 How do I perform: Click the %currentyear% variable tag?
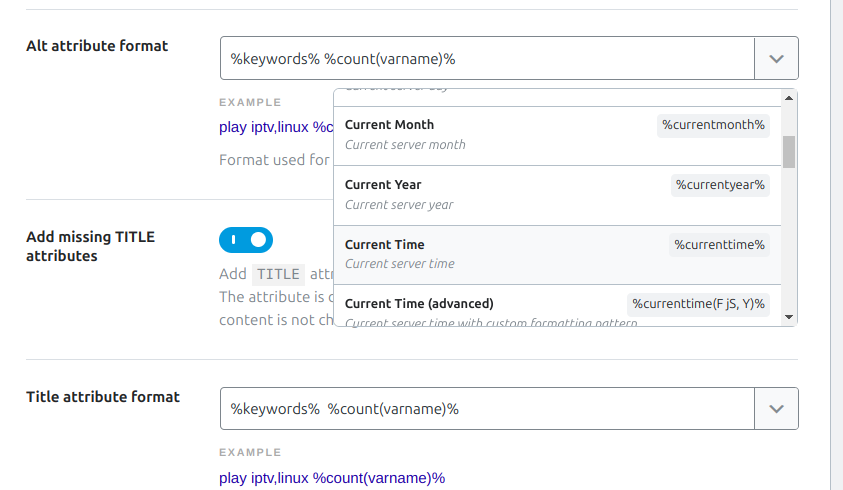click(720, 185)
